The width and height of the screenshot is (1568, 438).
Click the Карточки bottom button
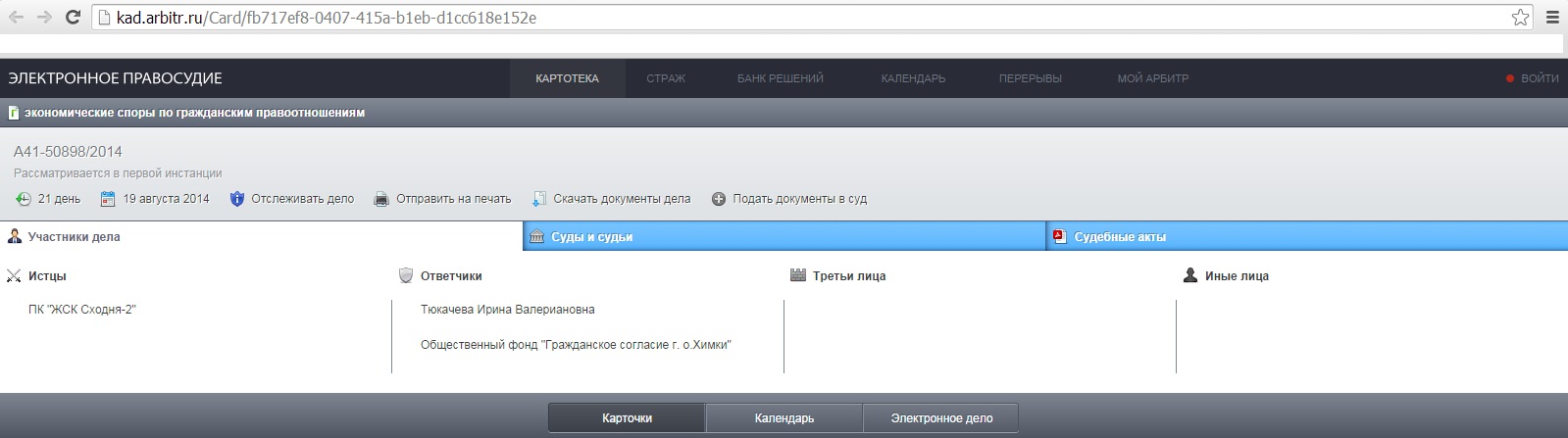(627, 418)
